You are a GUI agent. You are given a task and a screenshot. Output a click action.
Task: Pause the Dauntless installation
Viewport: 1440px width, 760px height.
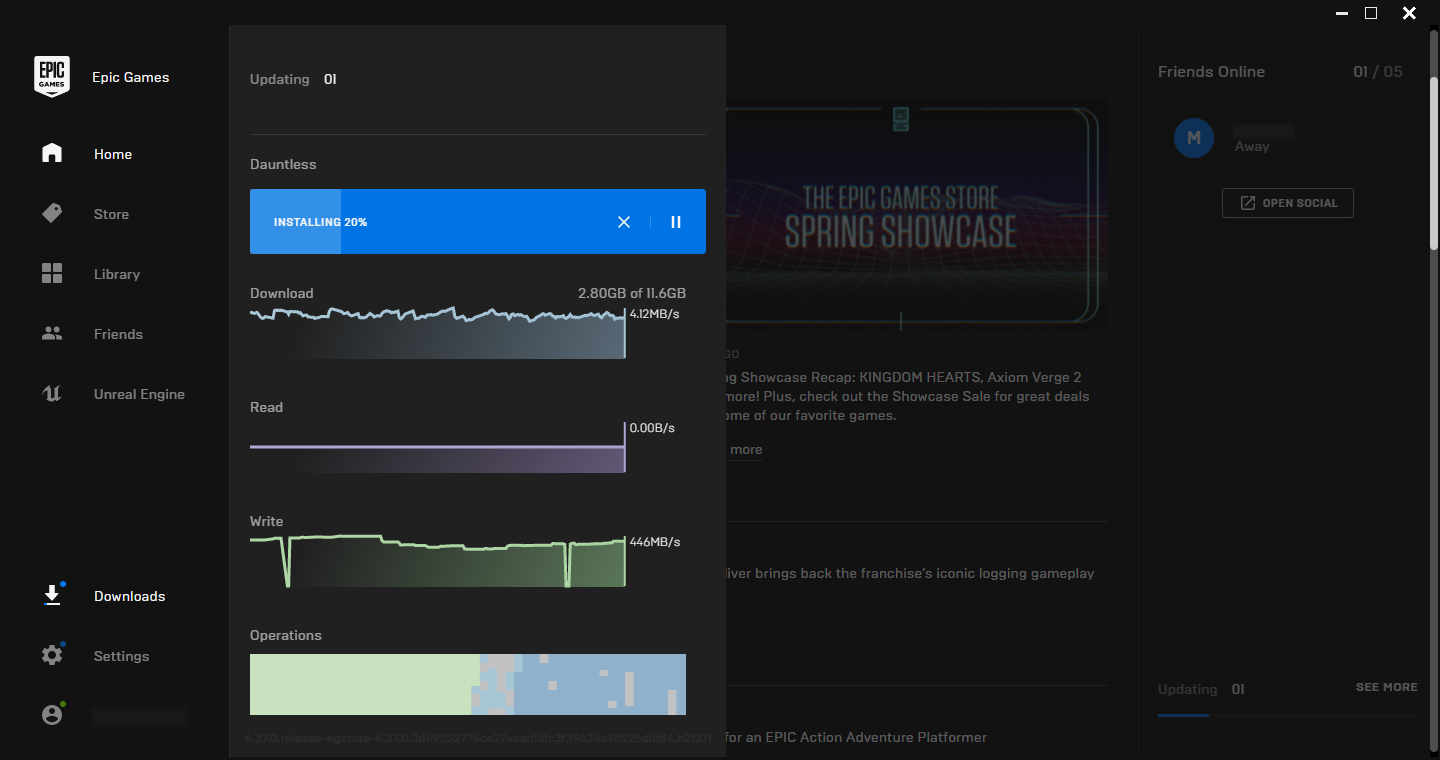(x=676, y=222)
